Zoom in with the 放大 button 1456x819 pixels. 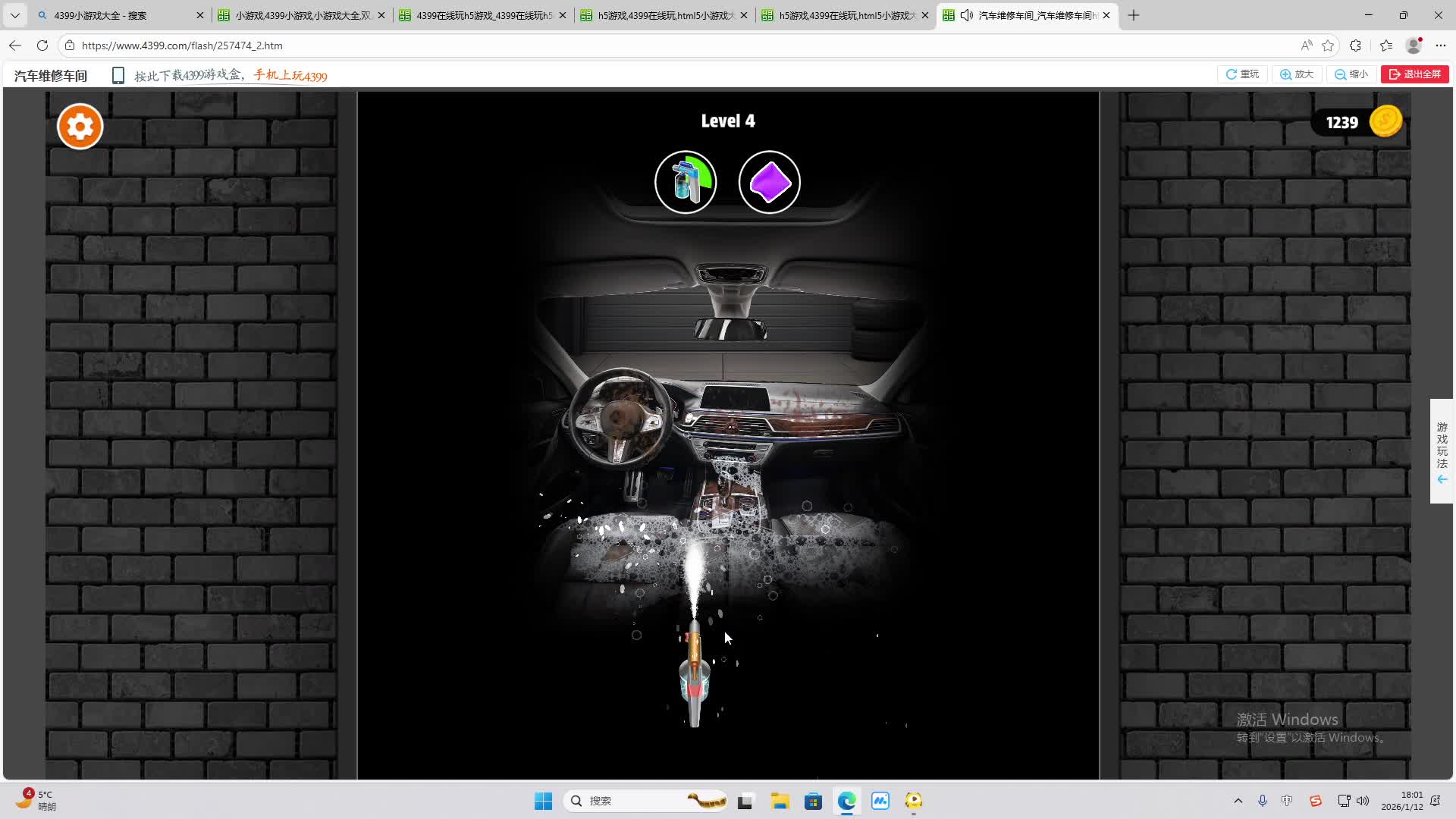(1297, 74)
